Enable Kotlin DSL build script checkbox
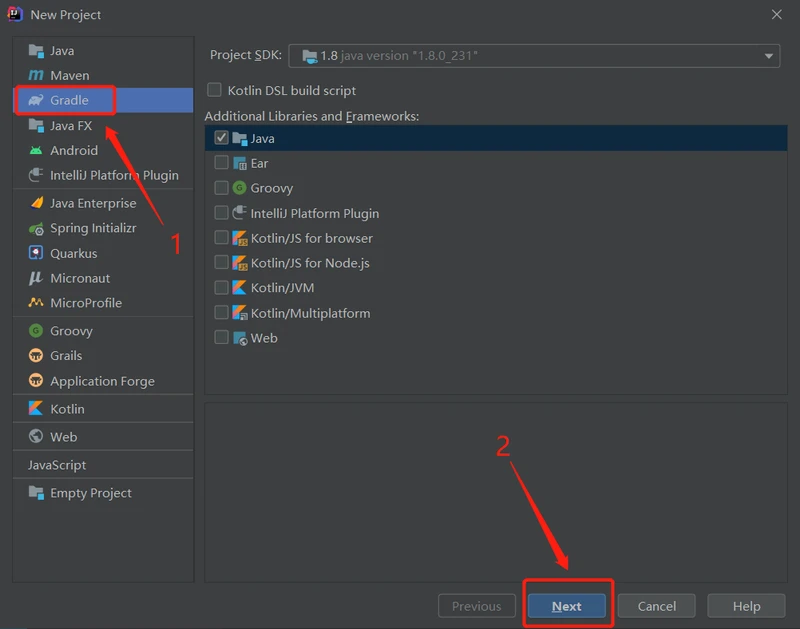800x629 pixels. coord(214,90)
